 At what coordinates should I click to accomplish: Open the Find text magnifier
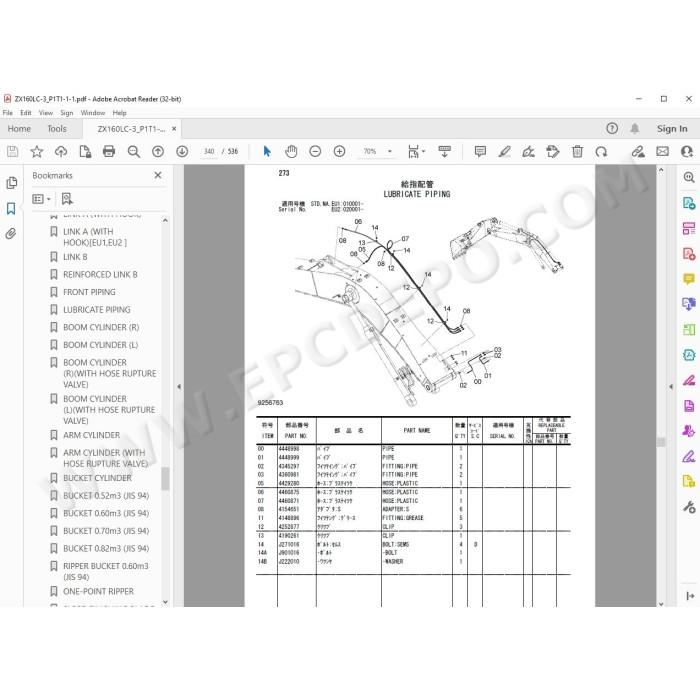133,152
